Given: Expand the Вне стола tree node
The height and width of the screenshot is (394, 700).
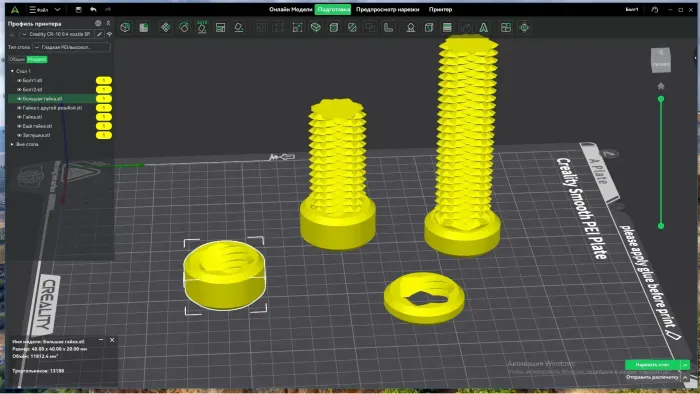Looking at the screenshot, I should pyautogui.click(x=12, y=144).
